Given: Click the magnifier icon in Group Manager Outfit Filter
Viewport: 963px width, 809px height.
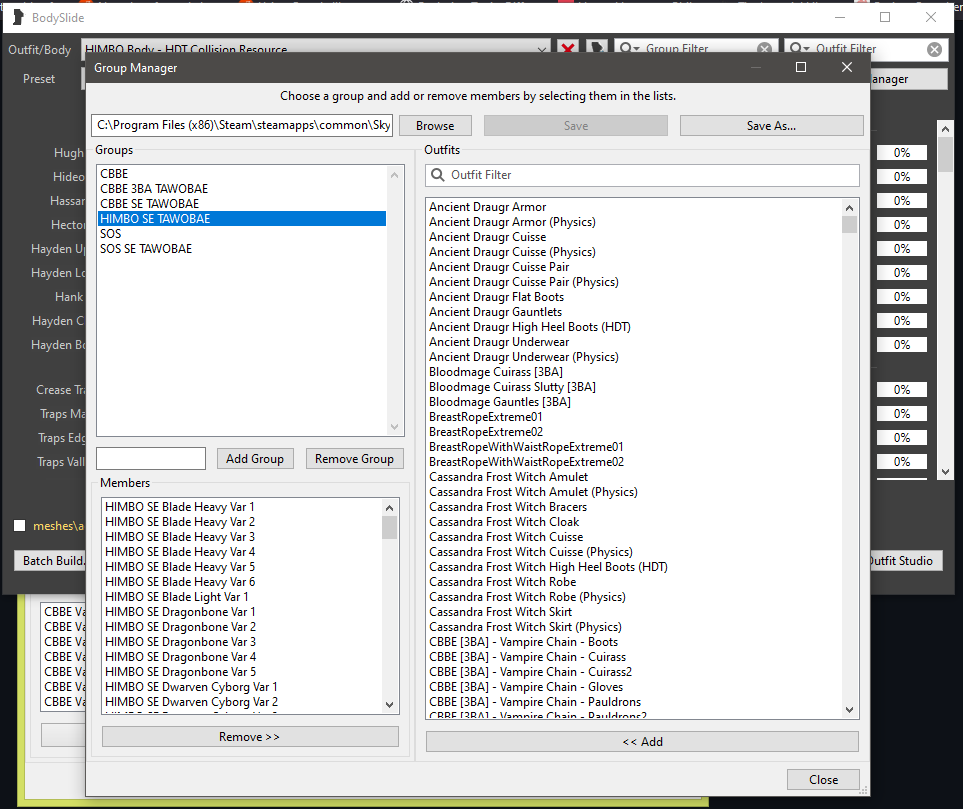Looking at the screenshot, I should click(x=437, y=175).
